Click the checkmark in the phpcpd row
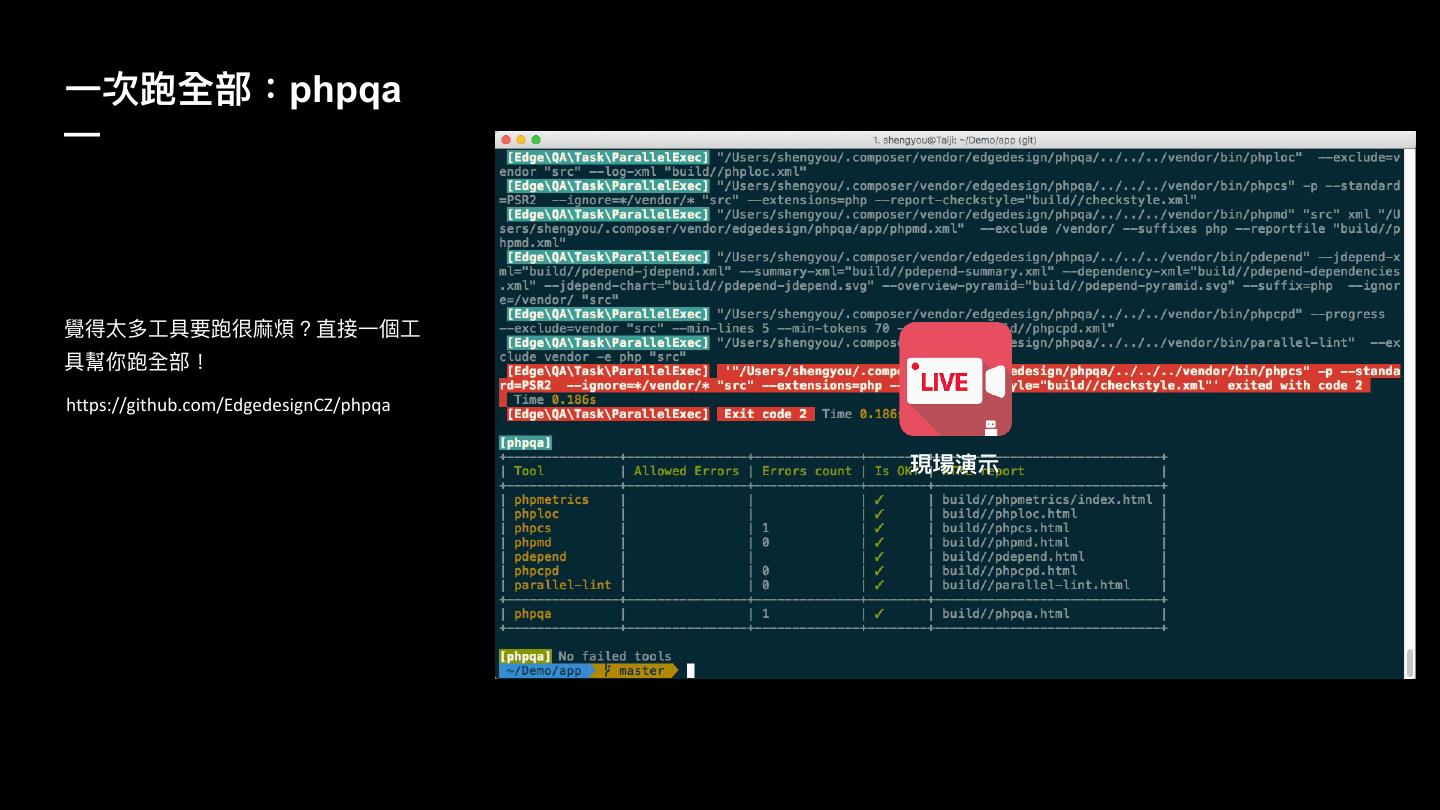This screenshot has height=810, width=1440. tap(879, 571)
